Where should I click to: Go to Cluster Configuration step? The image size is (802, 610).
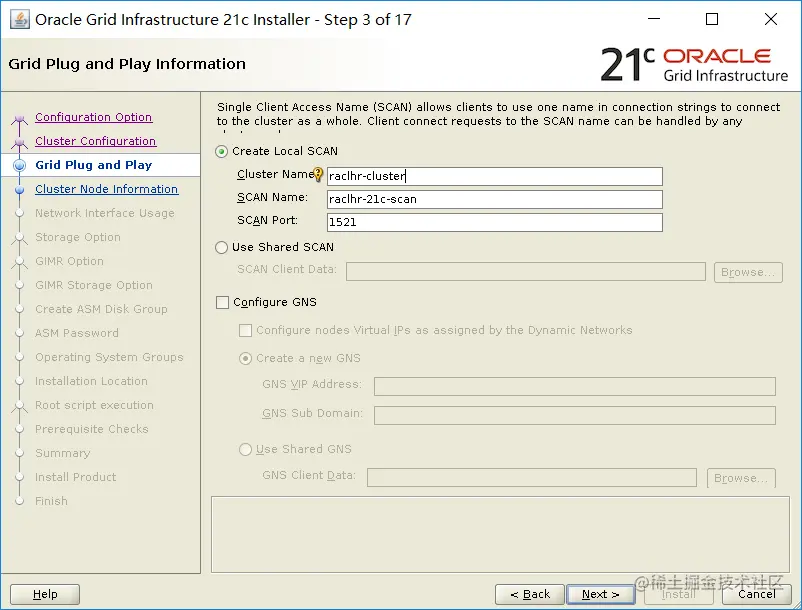[96, 141]
